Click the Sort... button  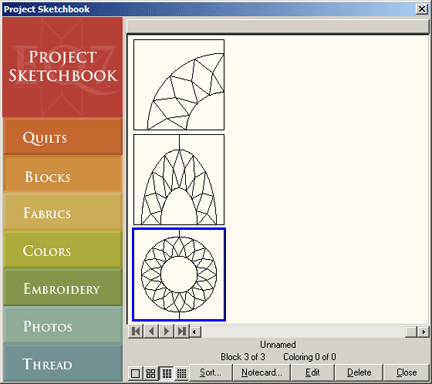(x=211, y=373)
